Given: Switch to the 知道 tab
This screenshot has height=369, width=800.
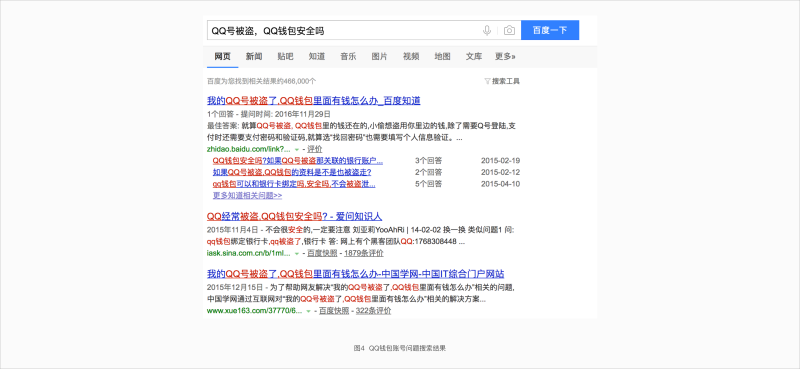Looking at the screenshot, I should coord(317,57).
